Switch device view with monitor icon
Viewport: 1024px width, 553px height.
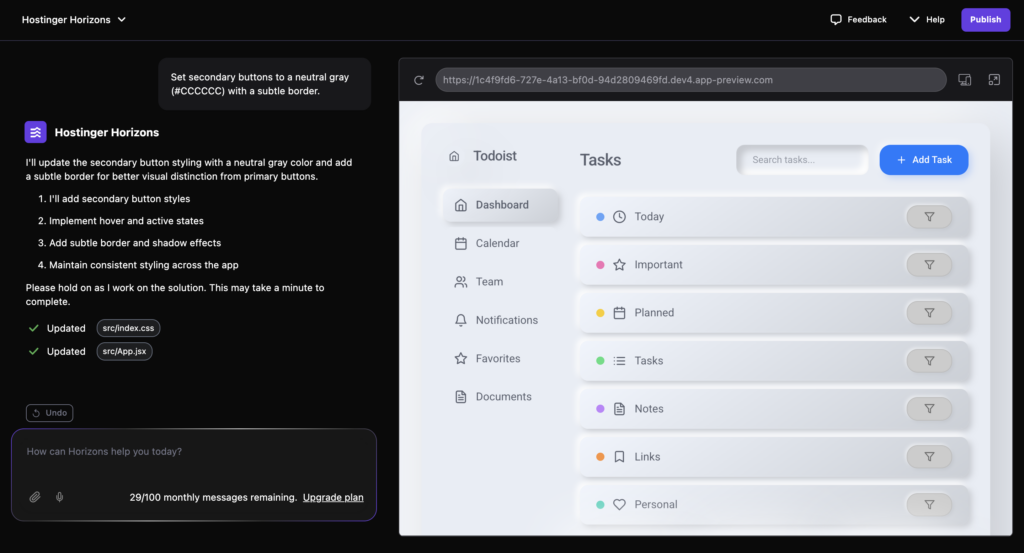[965, 80]
